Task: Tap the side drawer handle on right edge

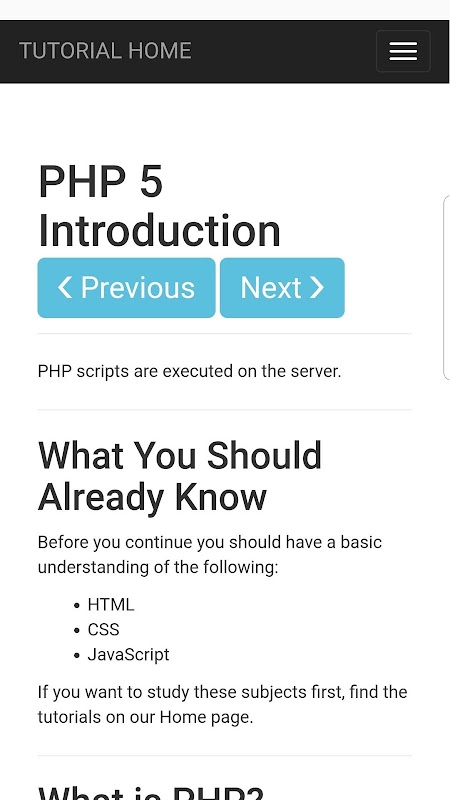Action: pos(446,287)
